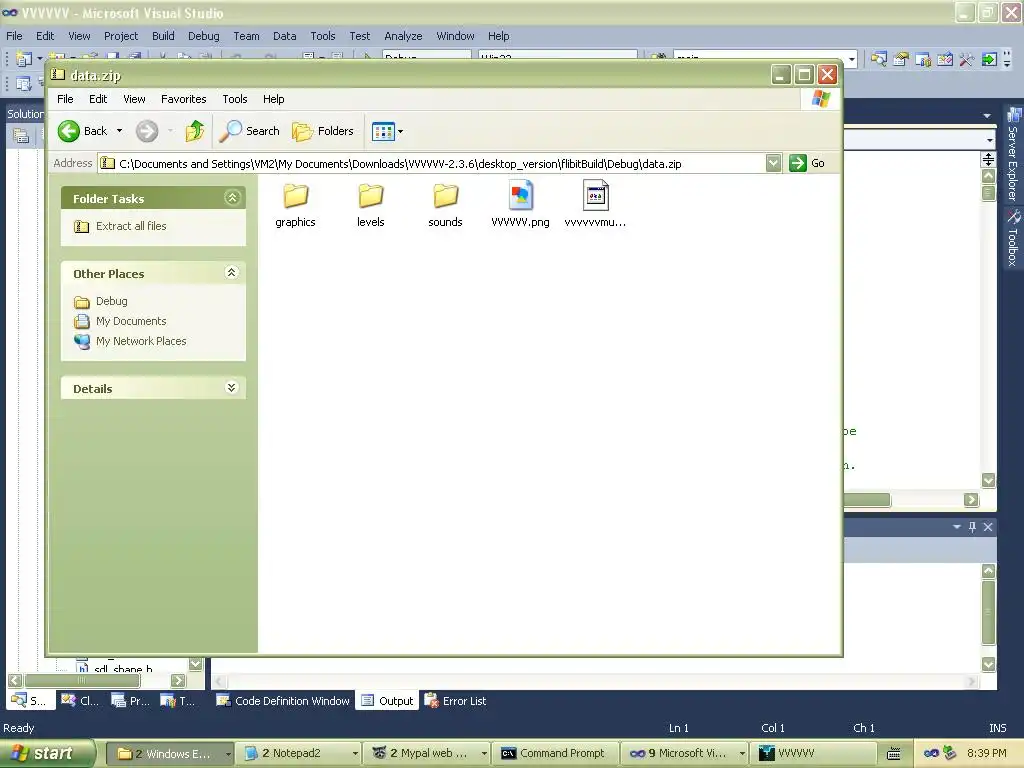Switch to Class View bottom tab
This screenshot has height=768, width=1024.
point(80,701)
